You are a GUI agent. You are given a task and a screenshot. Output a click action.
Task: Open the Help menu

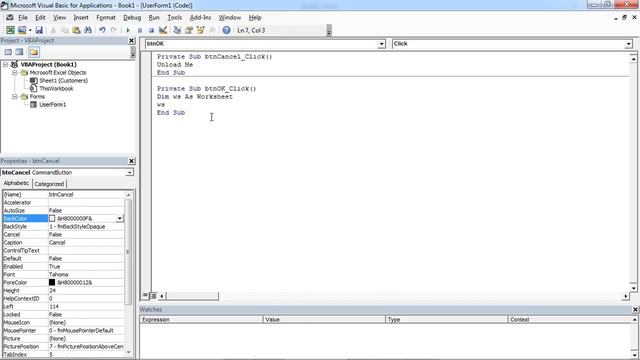(255, 18)
